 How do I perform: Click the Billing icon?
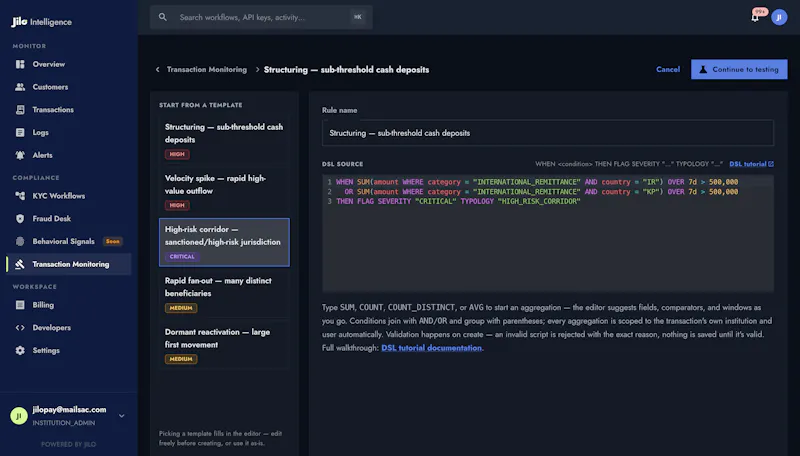[20, 305]
